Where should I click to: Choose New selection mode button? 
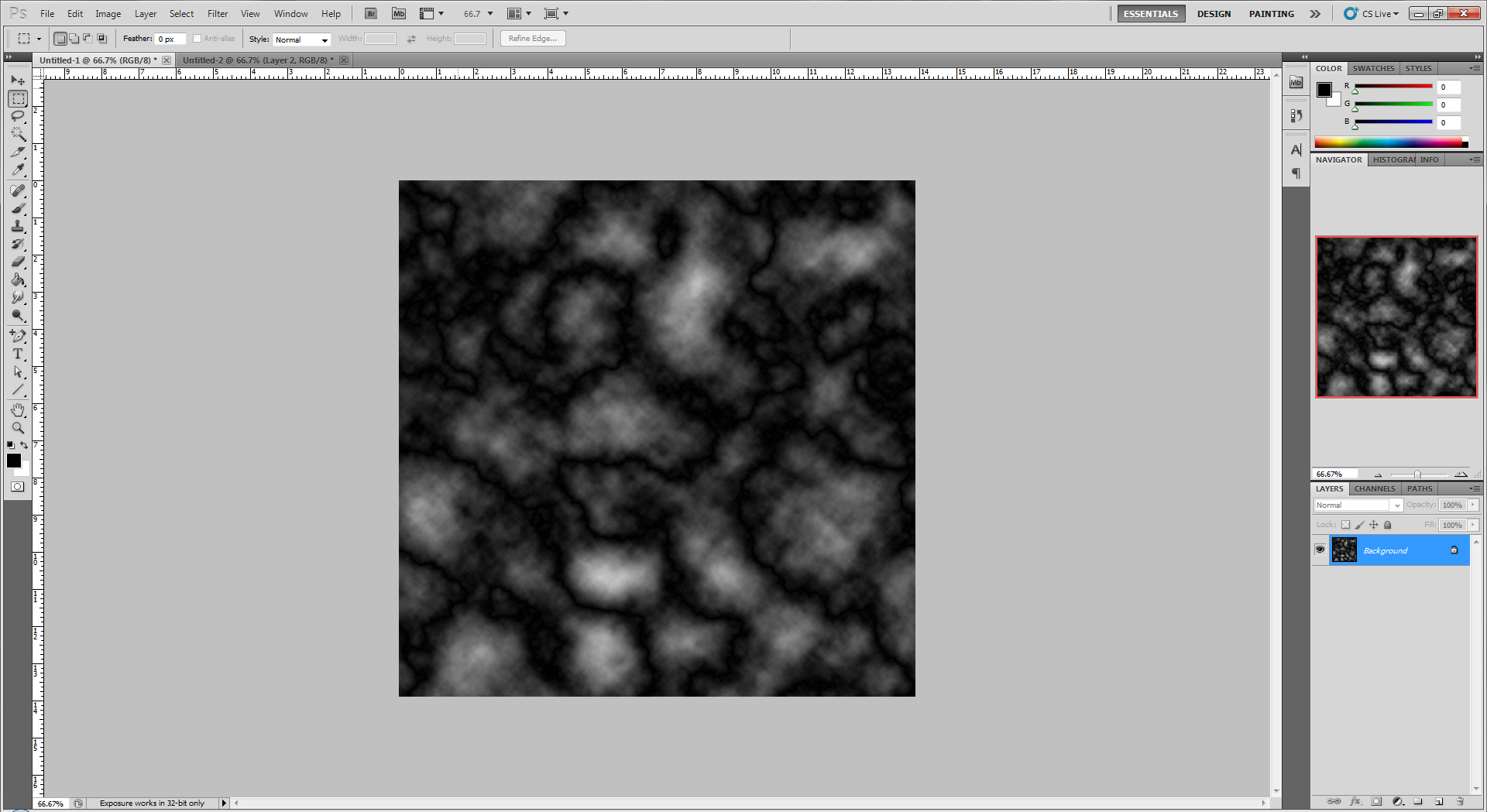click(x=60, y=39)
